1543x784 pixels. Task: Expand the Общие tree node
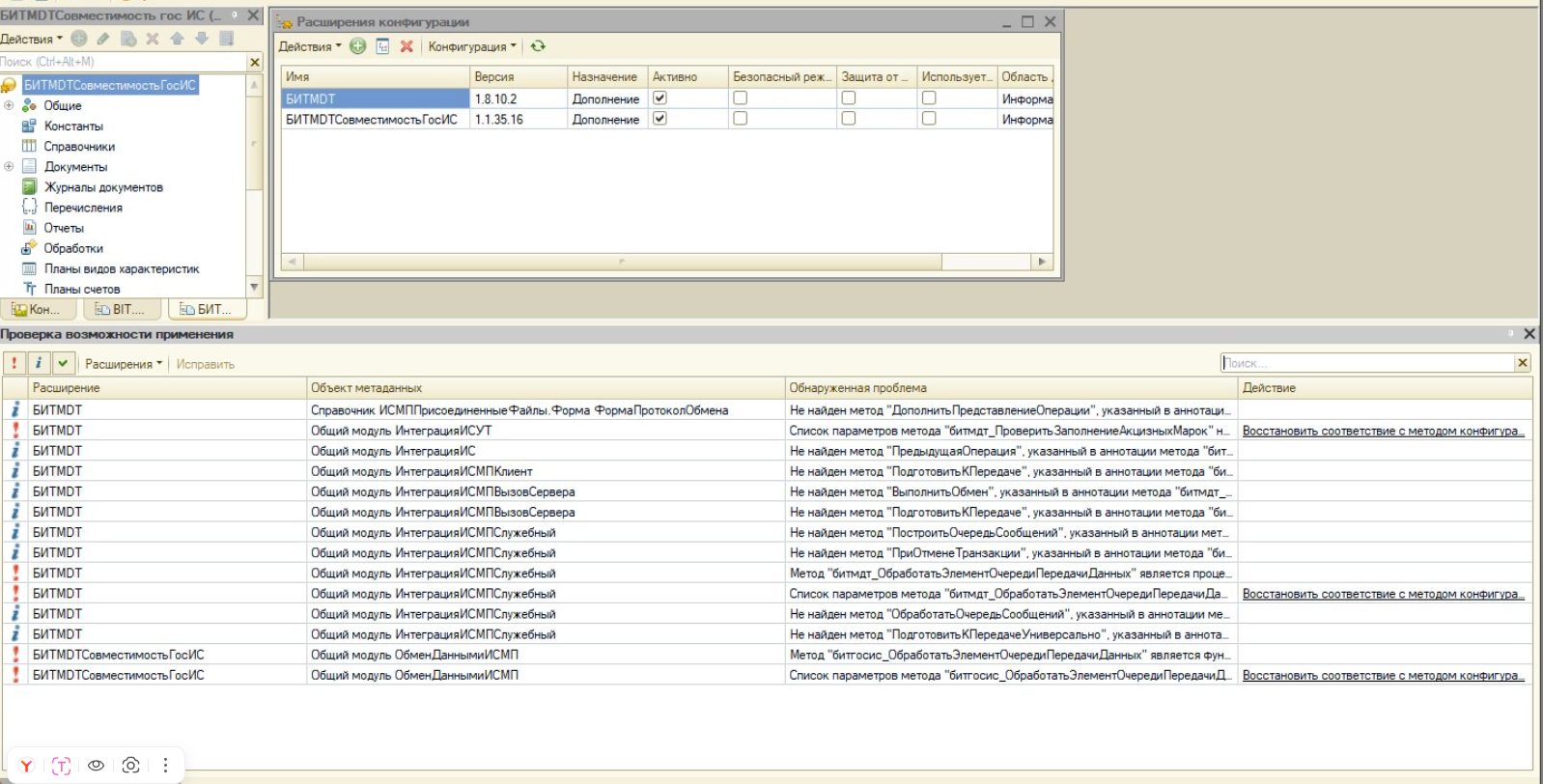point(9,105)
